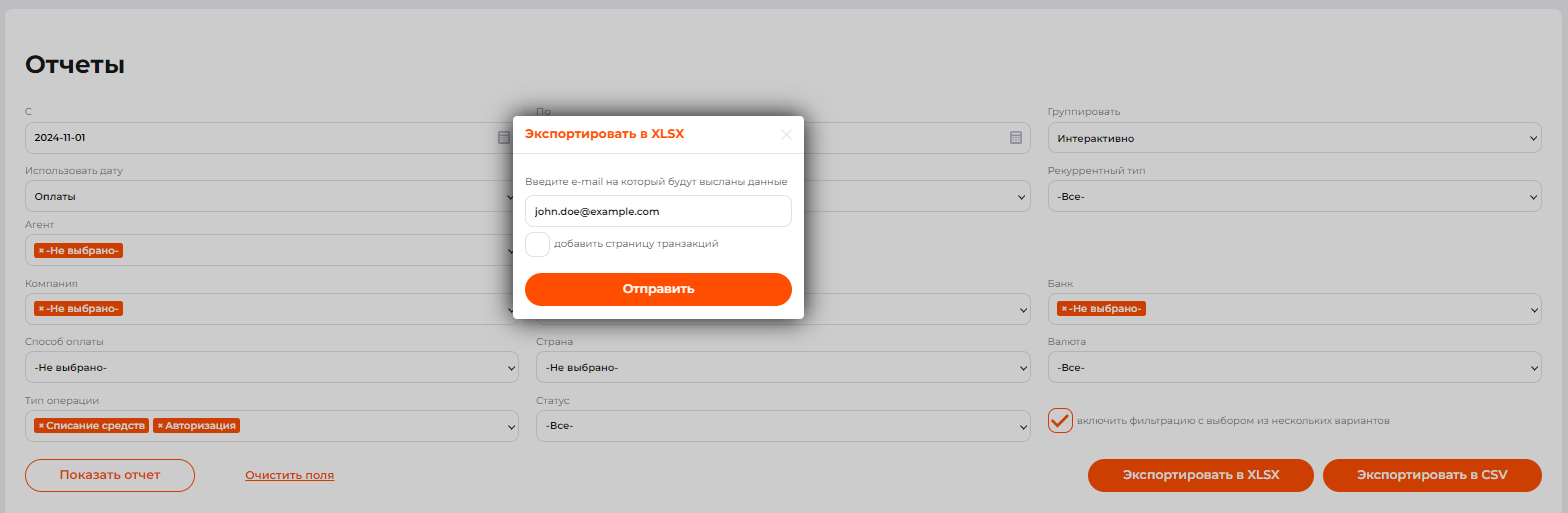The image size is (1568, 513).
Task: Click the e-mail input field
Action: [x=658, y=212]
